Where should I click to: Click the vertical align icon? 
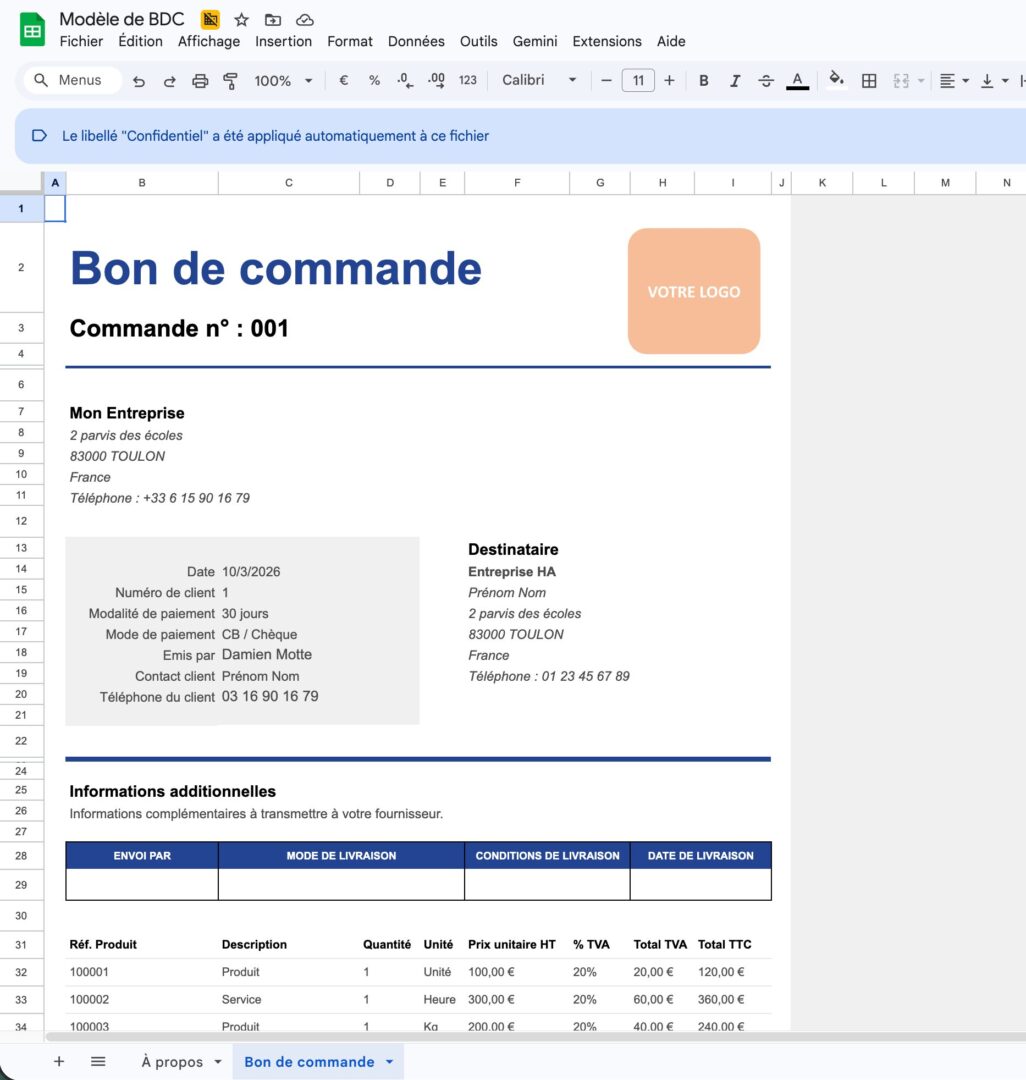pos(987,81)
